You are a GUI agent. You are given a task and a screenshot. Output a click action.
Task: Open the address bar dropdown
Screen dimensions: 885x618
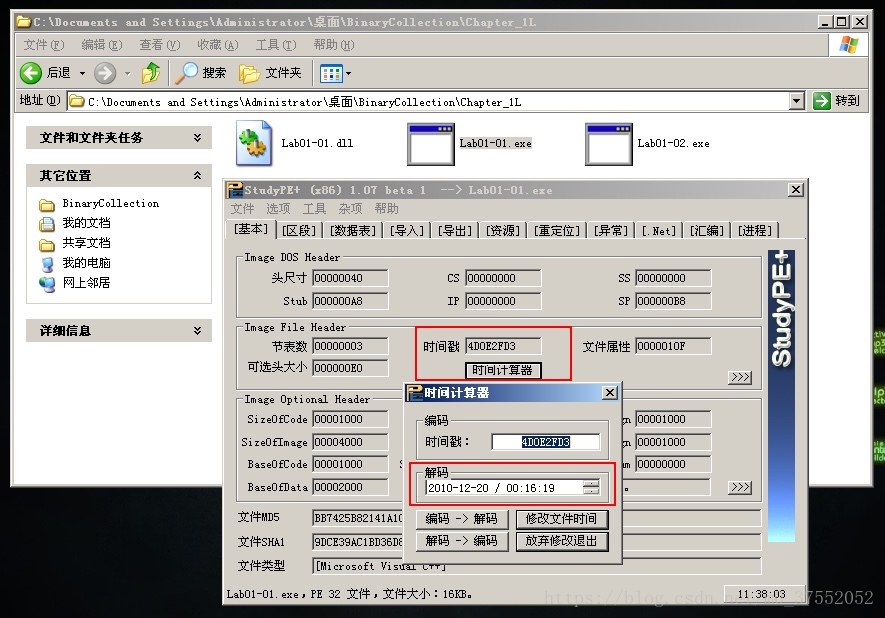pos(796,101)
